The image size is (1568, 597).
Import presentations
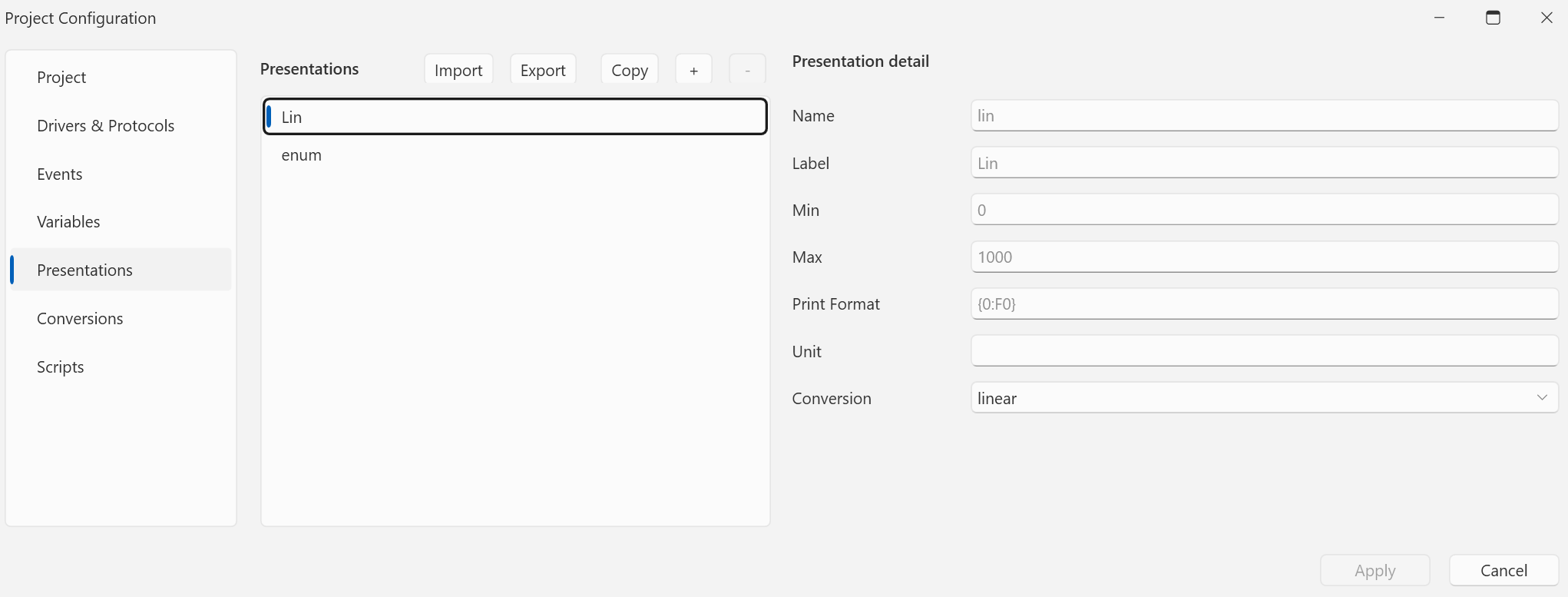(x=458, y=70)
